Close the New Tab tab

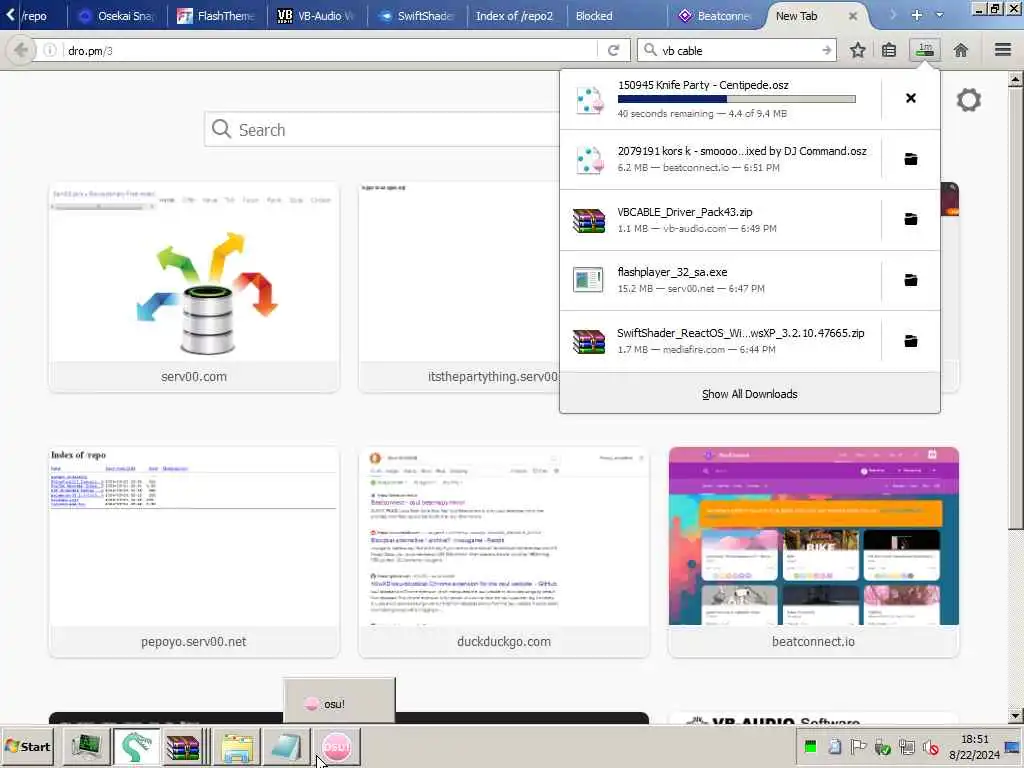[853, 16]
